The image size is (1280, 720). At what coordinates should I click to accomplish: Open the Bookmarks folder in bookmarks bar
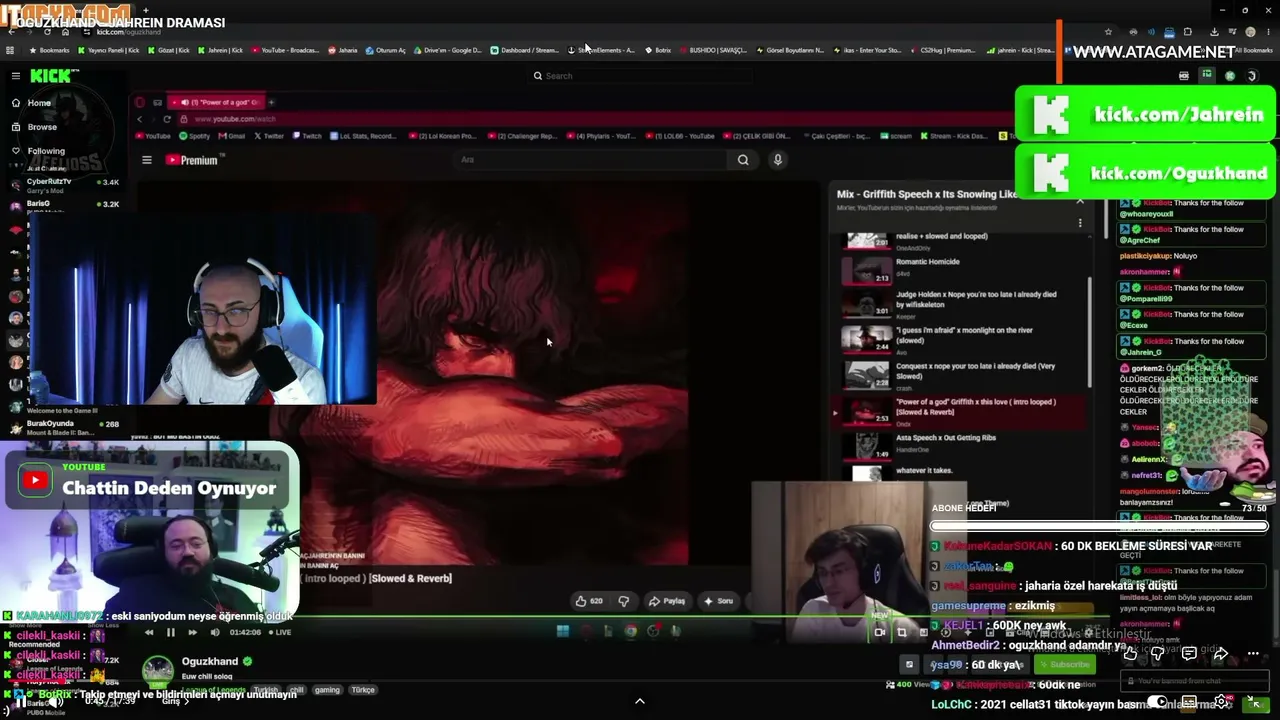click(50, 50)
